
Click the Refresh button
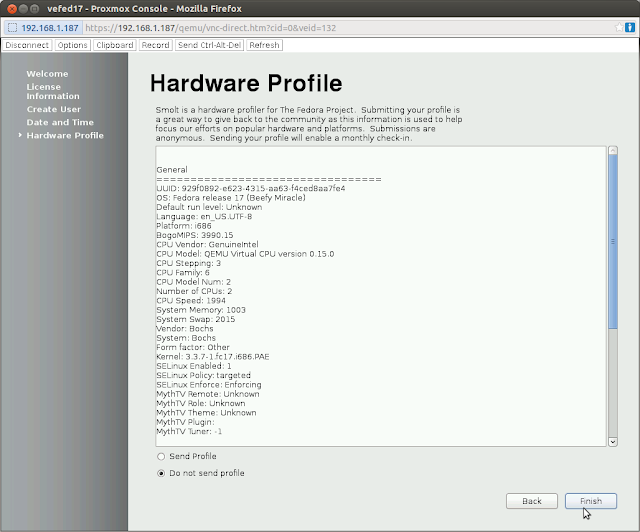(264, 45)
